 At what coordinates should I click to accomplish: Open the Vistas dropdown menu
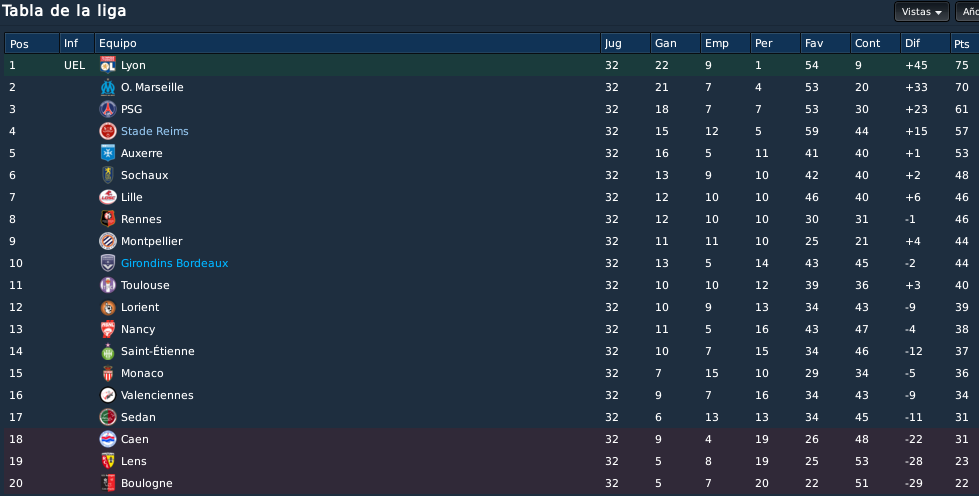(x=922, y=12)
